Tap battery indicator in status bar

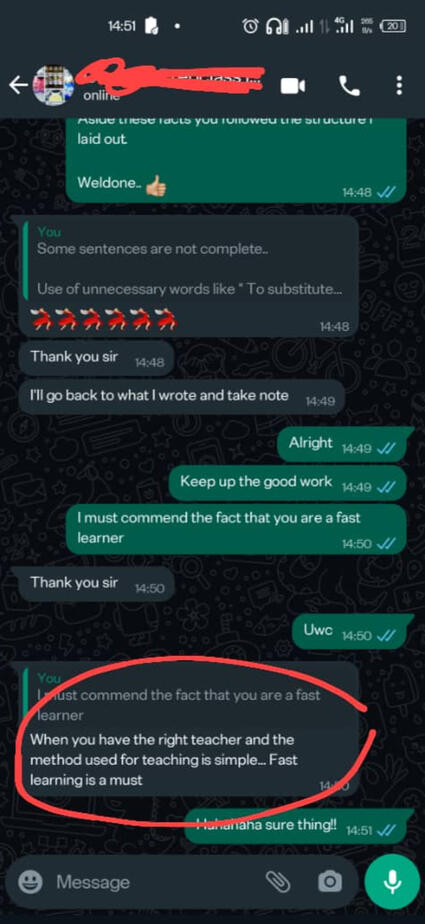click(x=393, y=27)
